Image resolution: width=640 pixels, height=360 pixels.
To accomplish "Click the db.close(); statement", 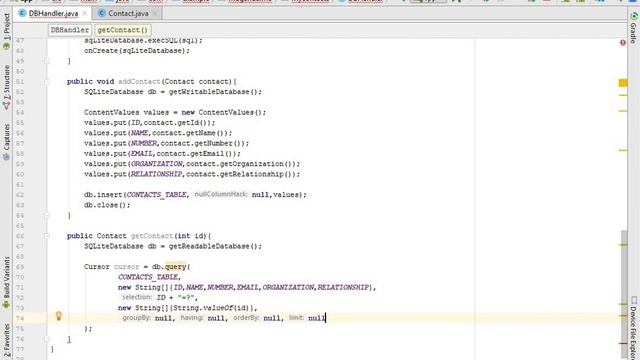I will click(x=107, y=205).
